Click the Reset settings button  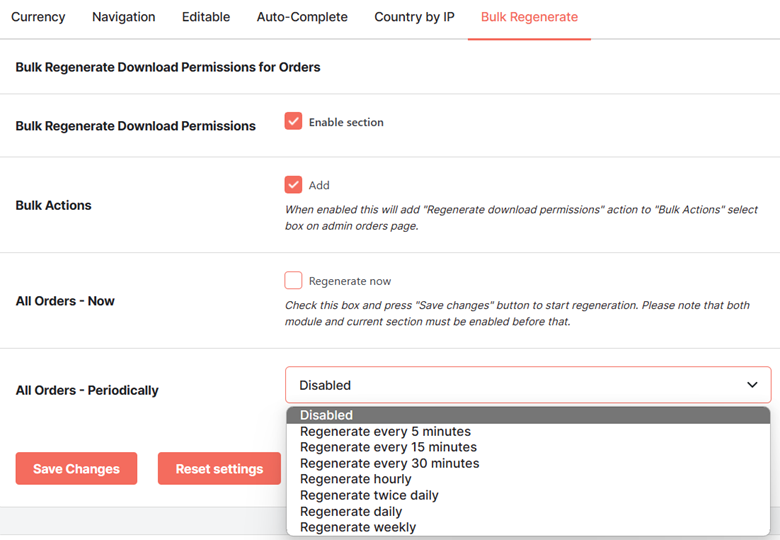pyautogui.click(x=219, y=468)
